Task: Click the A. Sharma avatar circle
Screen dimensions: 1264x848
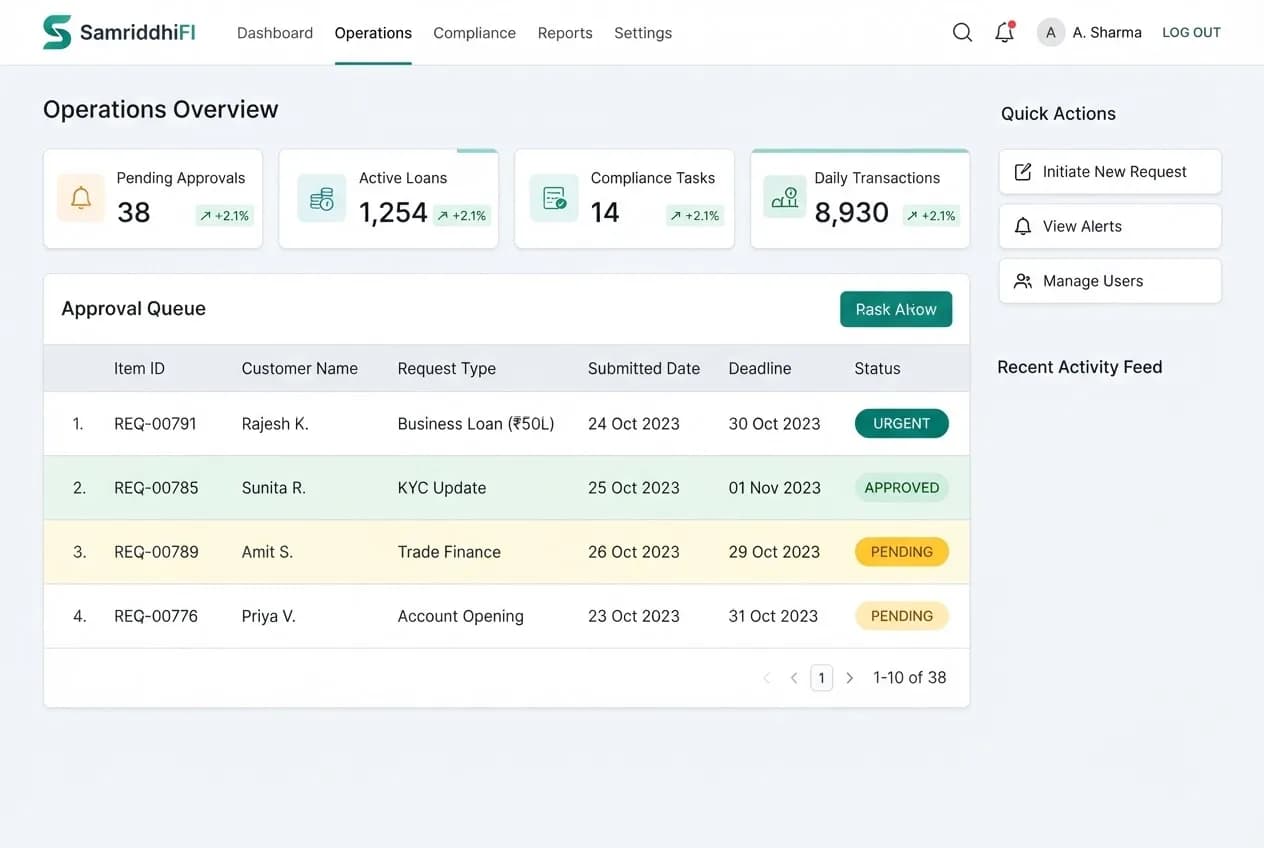Action: click(x=1050, y=33)
